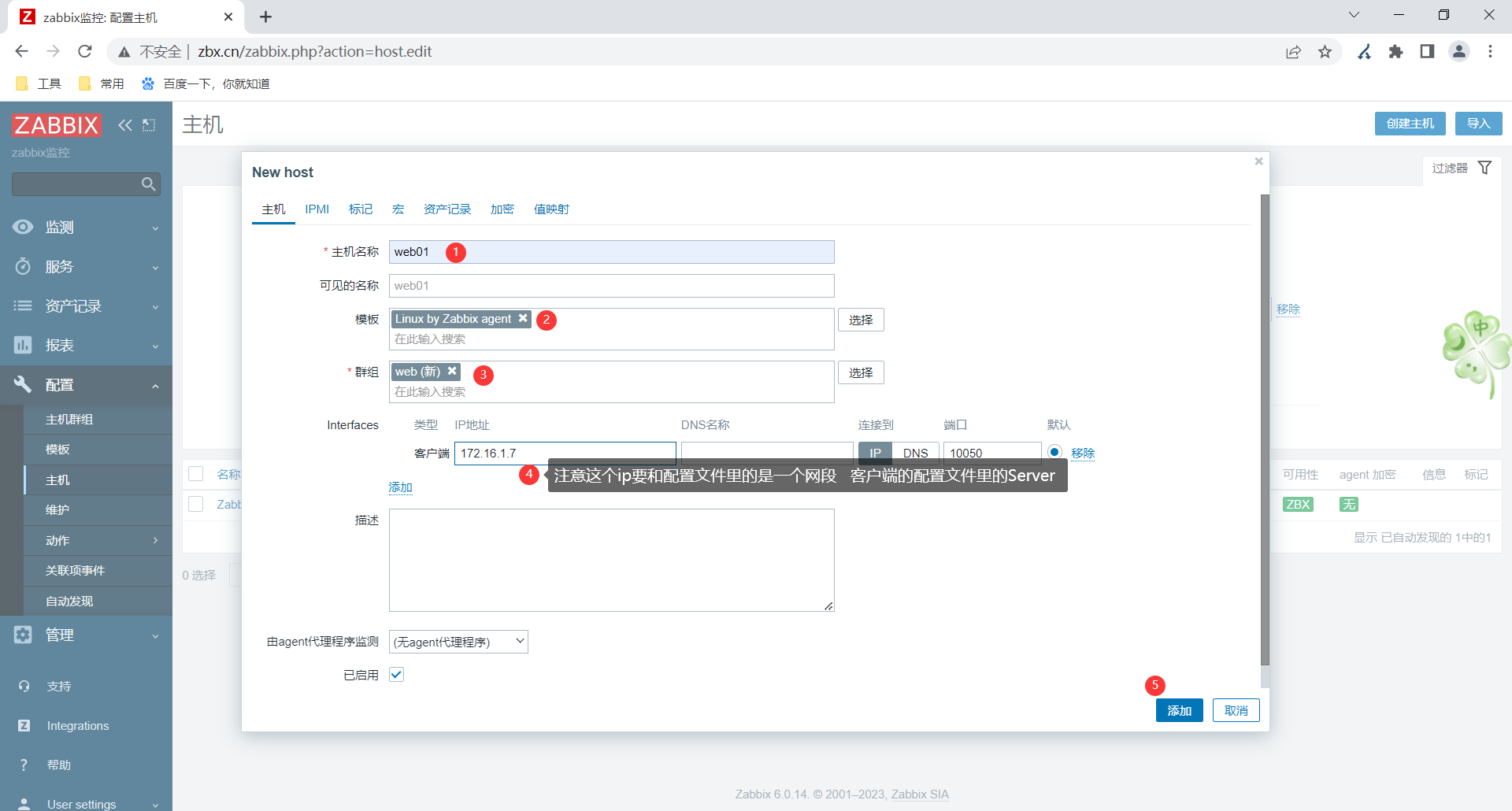The width and height of the screenshot is (1512, 811).
Task: Click the 配置 wrench icon
Action: 23,384
